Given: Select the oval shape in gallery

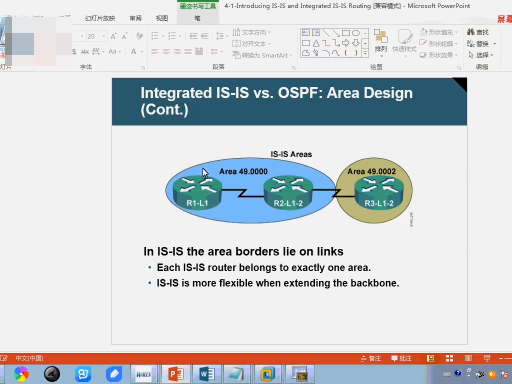Looking at the screenshot, I should tap(356, 33).
